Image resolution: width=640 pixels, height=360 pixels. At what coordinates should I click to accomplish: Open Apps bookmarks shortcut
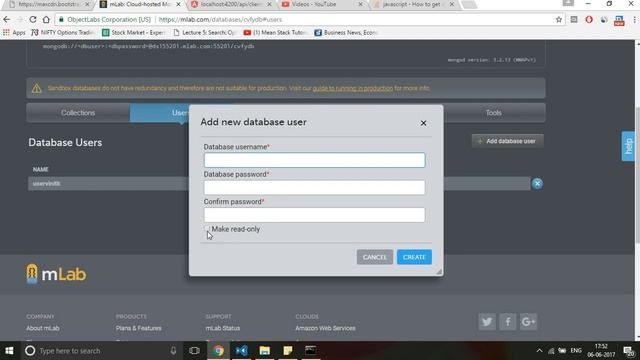(x=14, y=32)
